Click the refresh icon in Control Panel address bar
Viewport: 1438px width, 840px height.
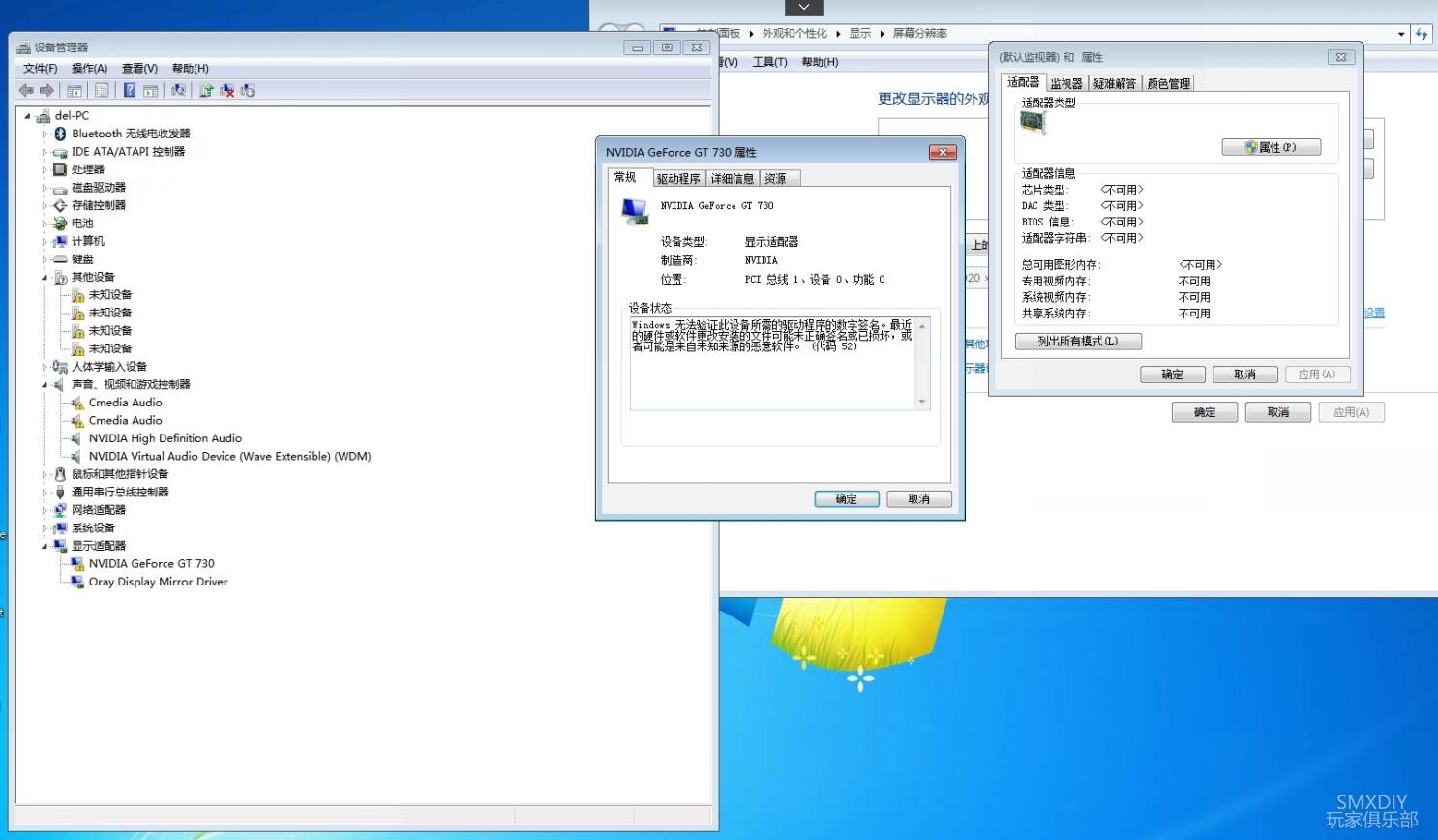[x=1422, y=34]
